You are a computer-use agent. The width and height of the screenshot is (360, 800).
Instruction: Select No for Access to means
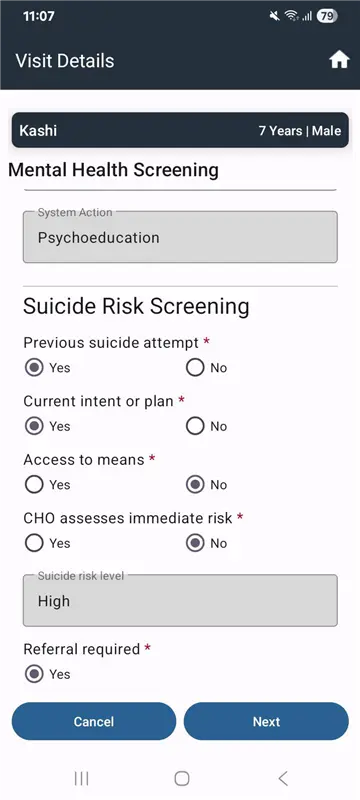pyautogui.click(x=195, y=485)
